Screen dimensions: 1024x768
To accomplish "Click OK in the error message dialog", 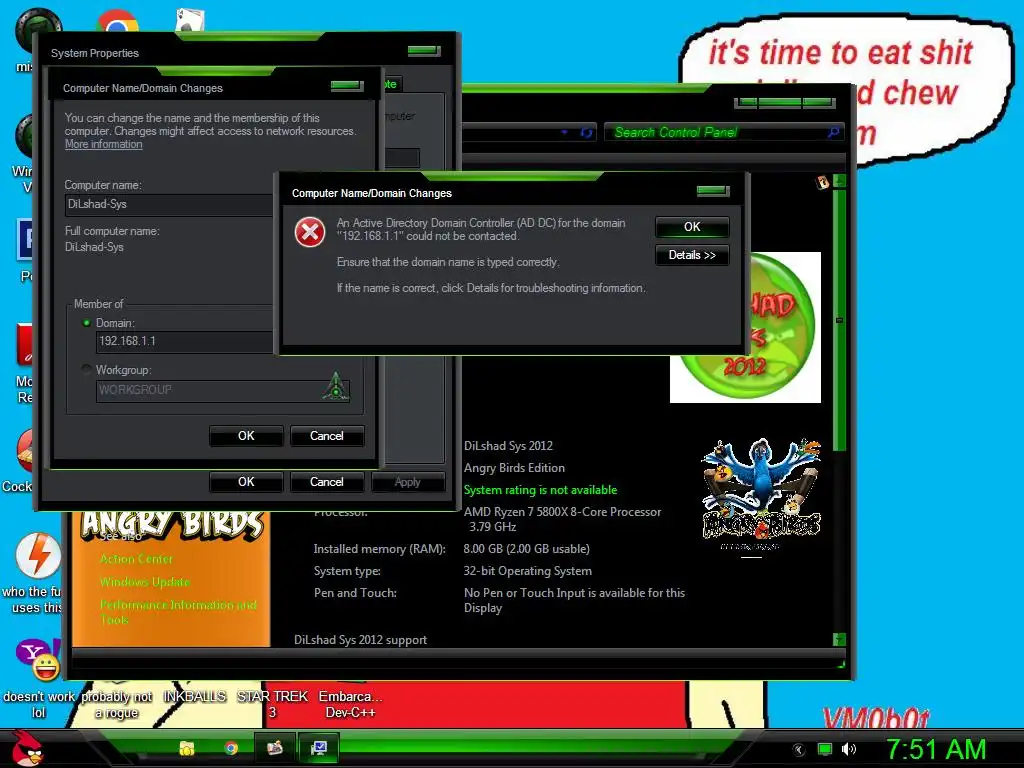I will (x=692, y=227).
